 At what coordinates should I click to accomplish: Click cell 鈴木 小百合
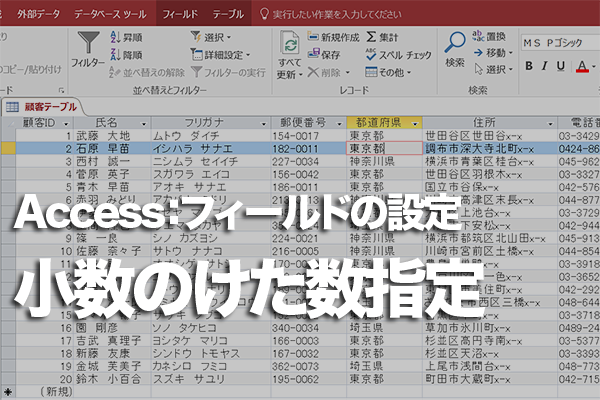112,379
